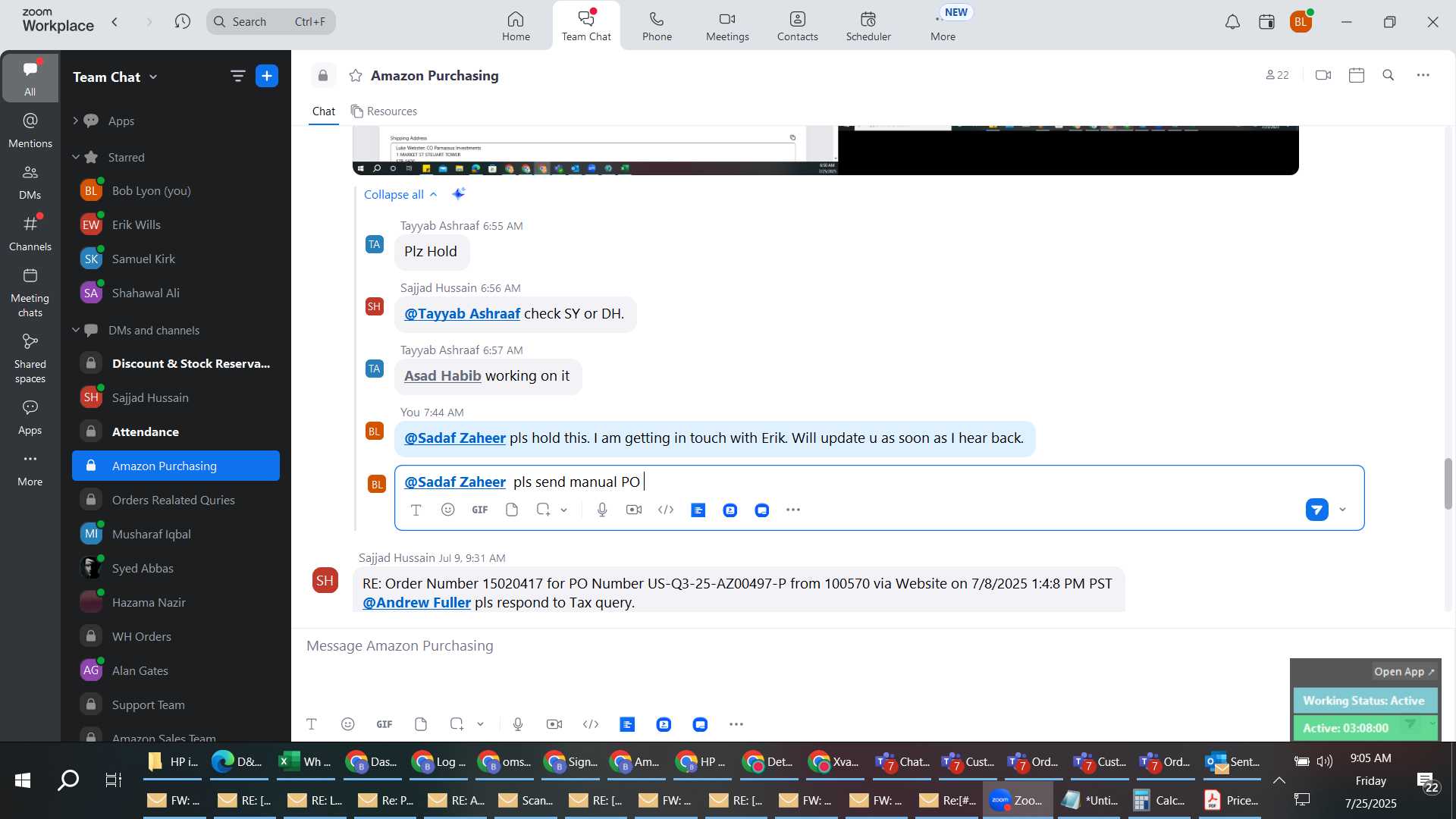
Task: Click the @Andrew Fuller mention link
Action: [x=416, y=603]
